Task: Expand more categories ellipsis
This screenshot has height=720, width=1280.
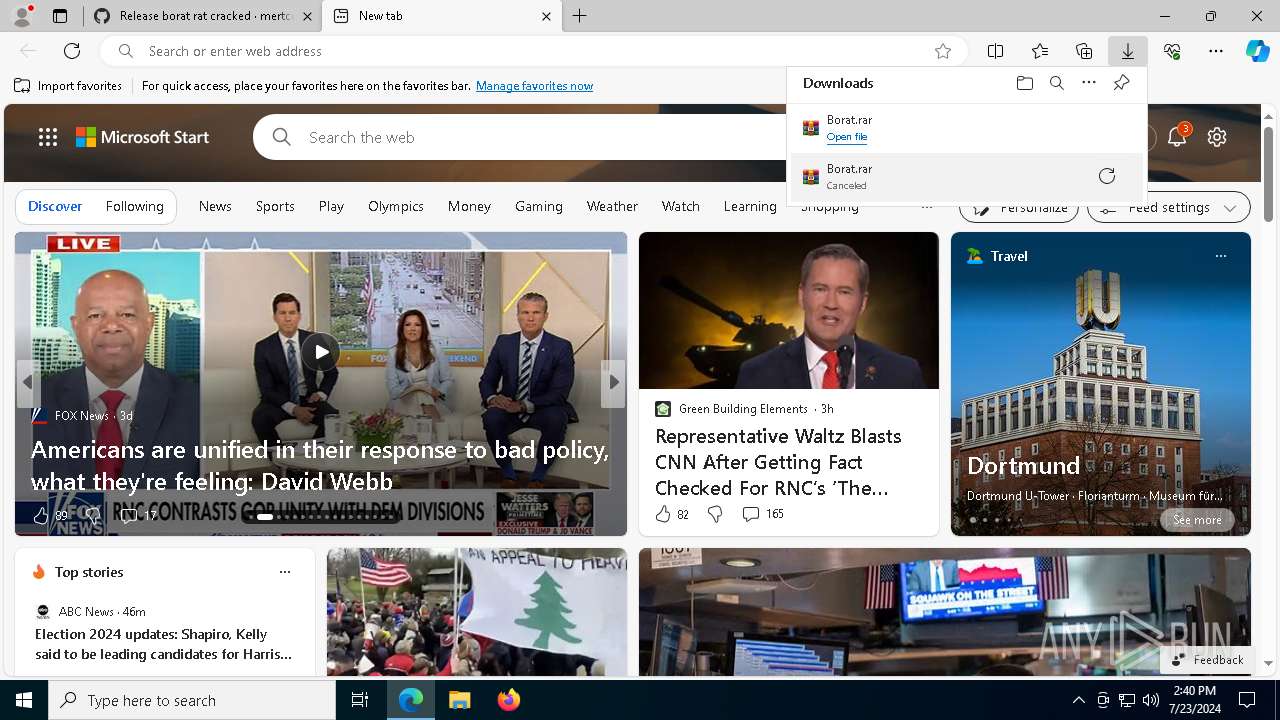Action: tap(926, 207)
